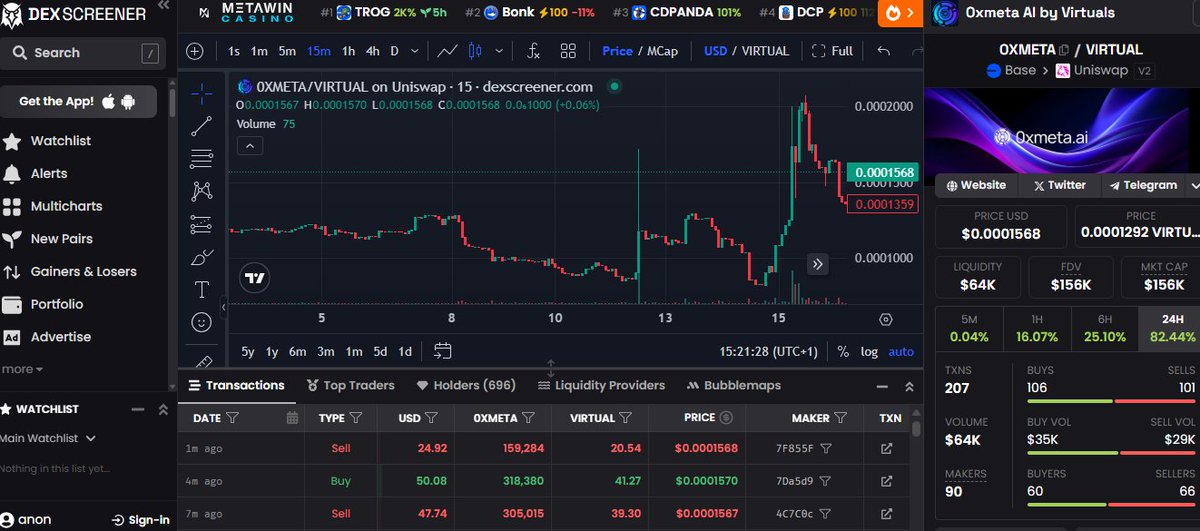Expand the transactions panel upward

click(909, 386)
